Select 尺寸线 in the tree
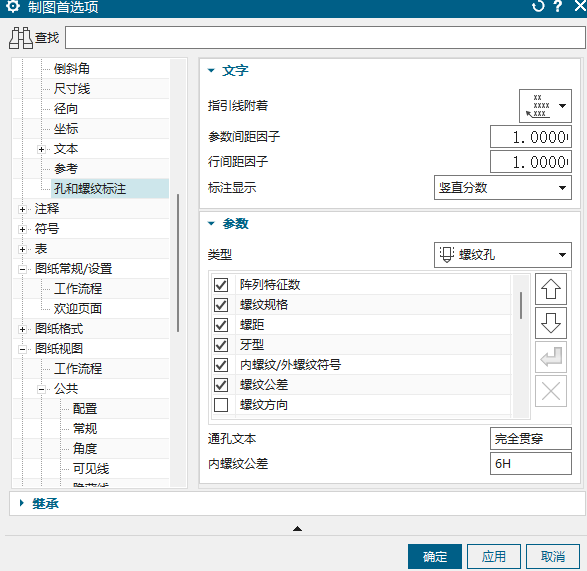 (72, 89)
